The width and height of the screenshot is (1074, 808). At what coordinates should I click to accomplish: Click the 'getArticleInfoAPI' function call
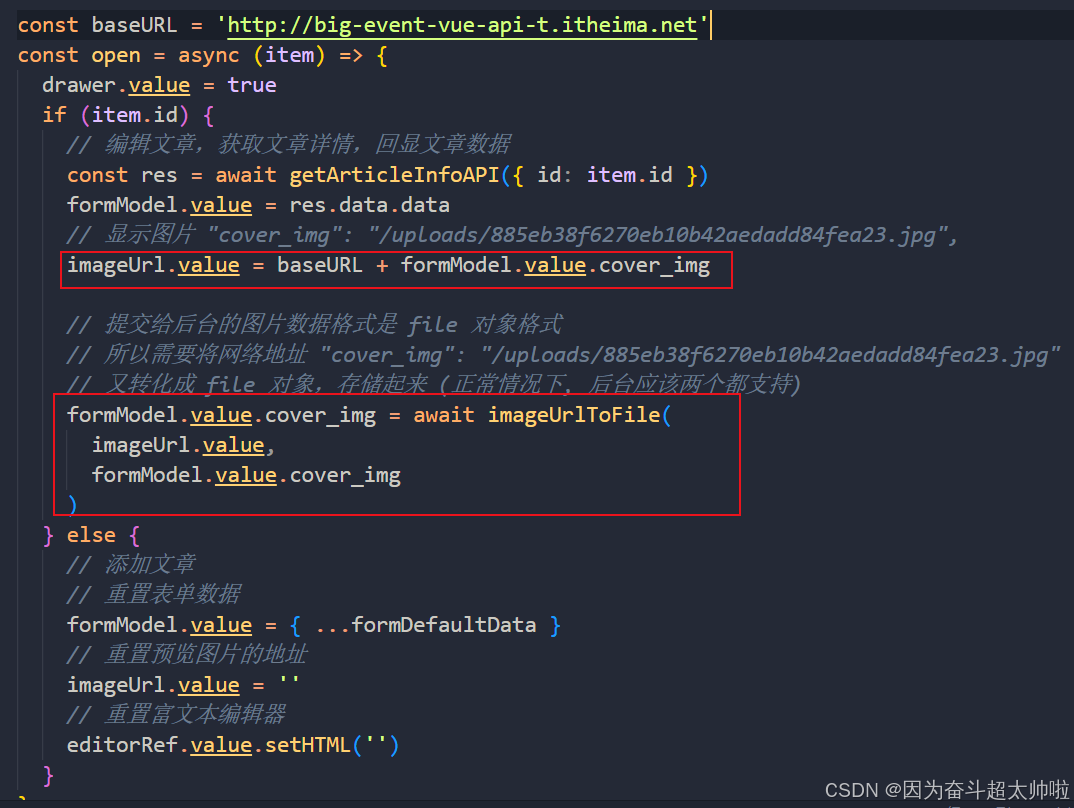pos(394,175)
